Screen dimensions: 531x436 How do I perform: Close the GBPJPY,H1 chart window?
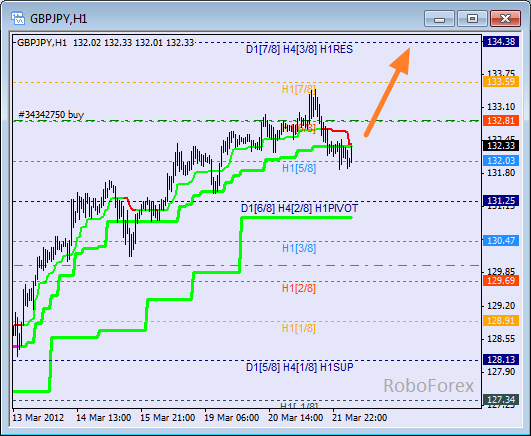(505, 18)
